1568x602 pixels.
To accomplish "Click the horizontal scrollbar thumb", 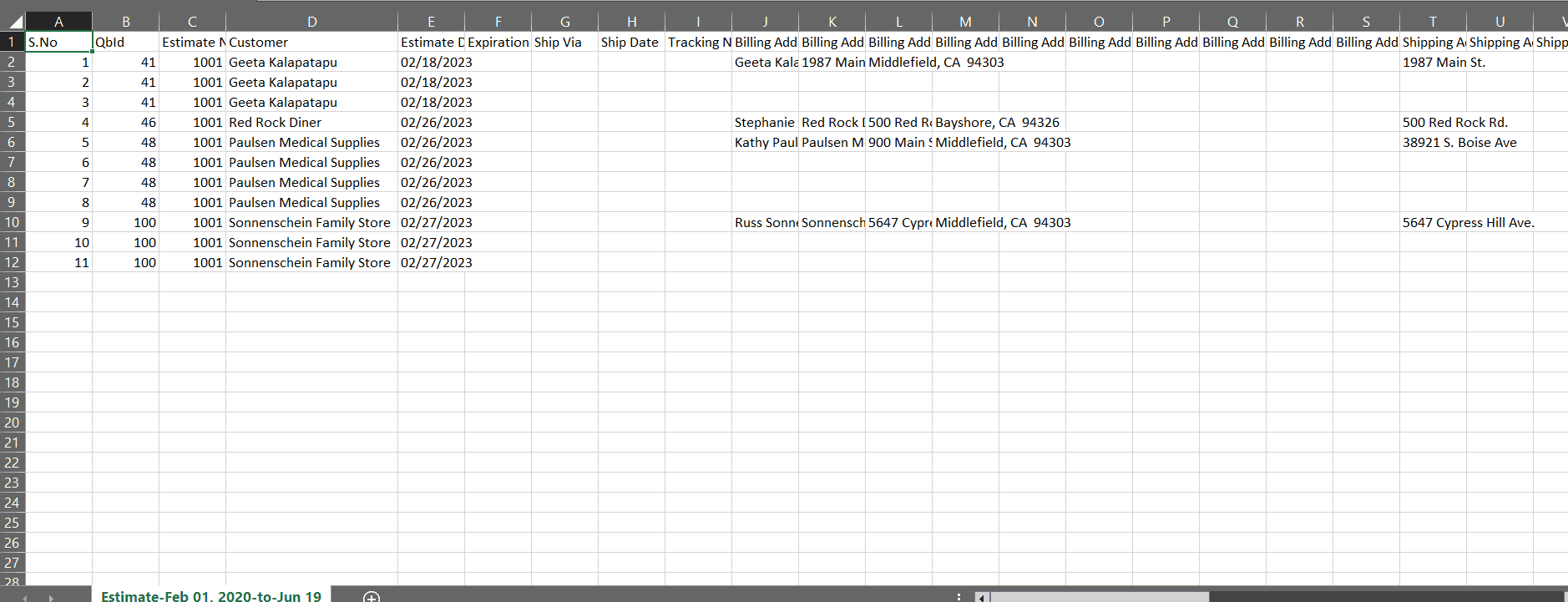I will [1100, 597].
